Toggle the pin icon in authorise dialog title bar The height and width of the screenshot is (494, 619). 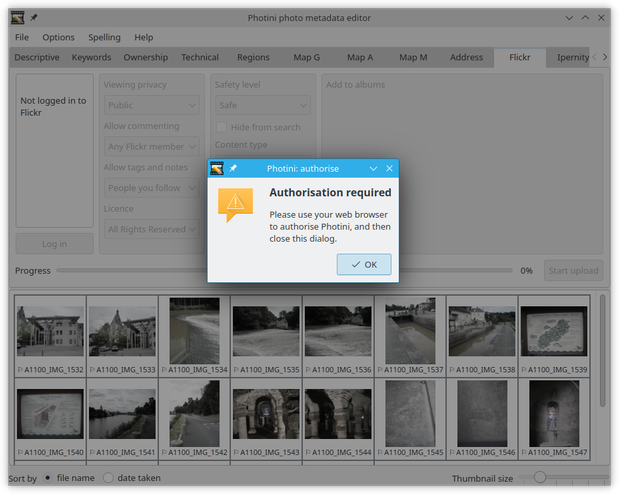[233, 168]
